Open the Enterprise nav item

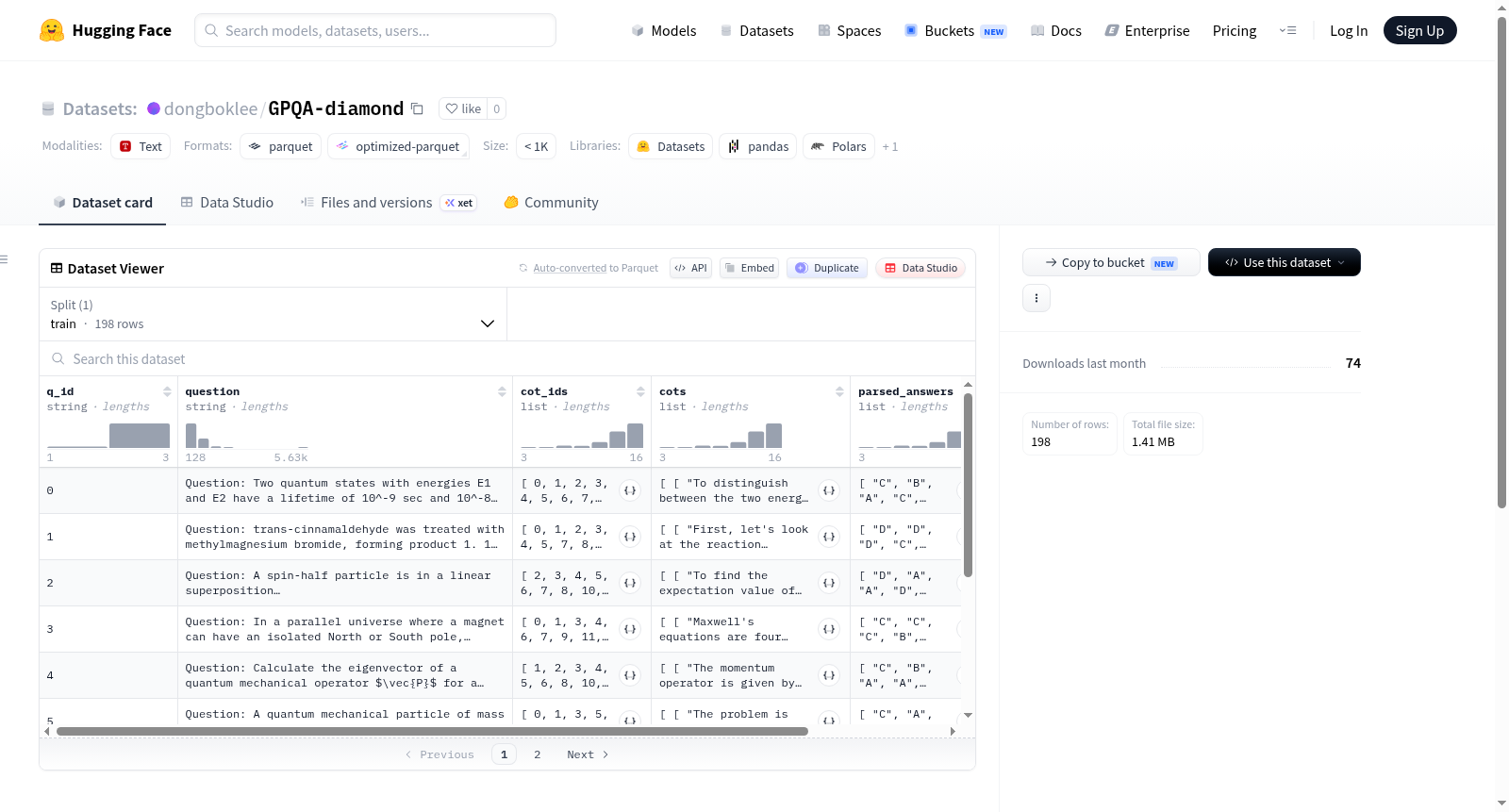pos(1147,30)
